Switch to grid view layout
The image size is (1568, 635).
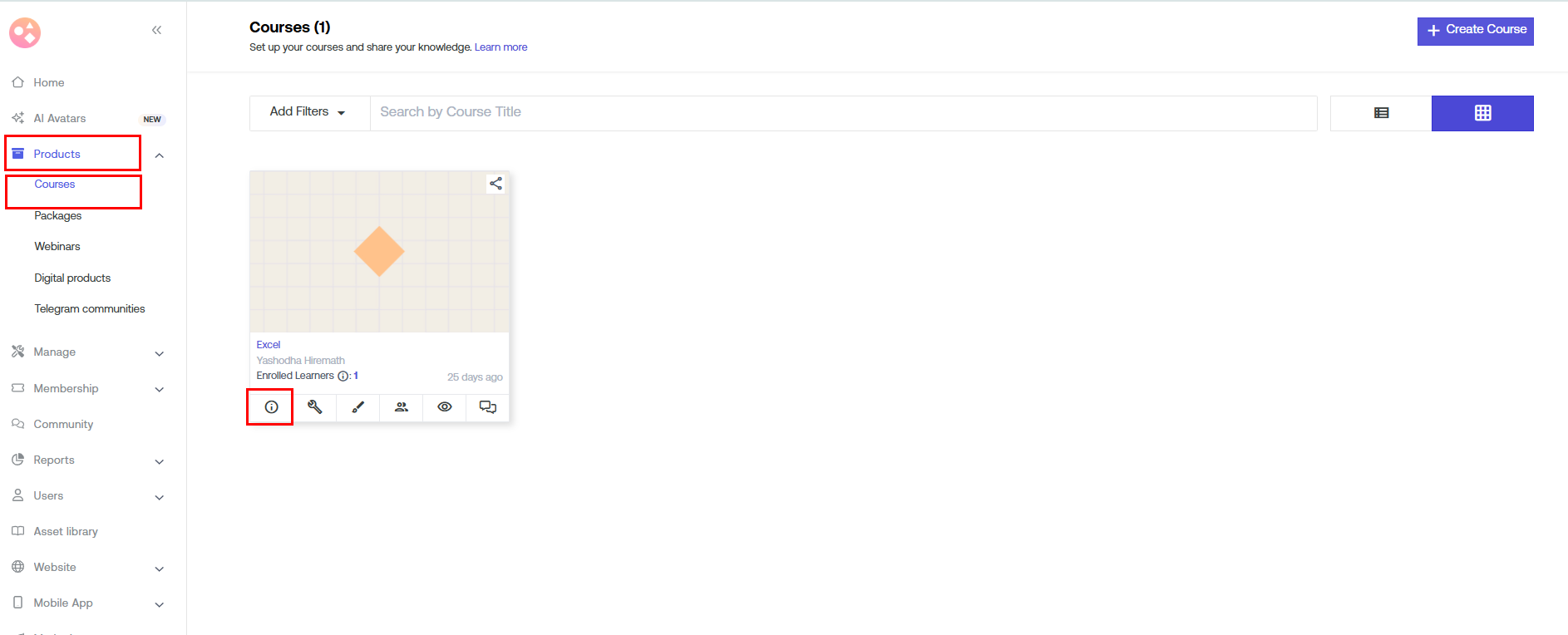tap(1482, 113)
